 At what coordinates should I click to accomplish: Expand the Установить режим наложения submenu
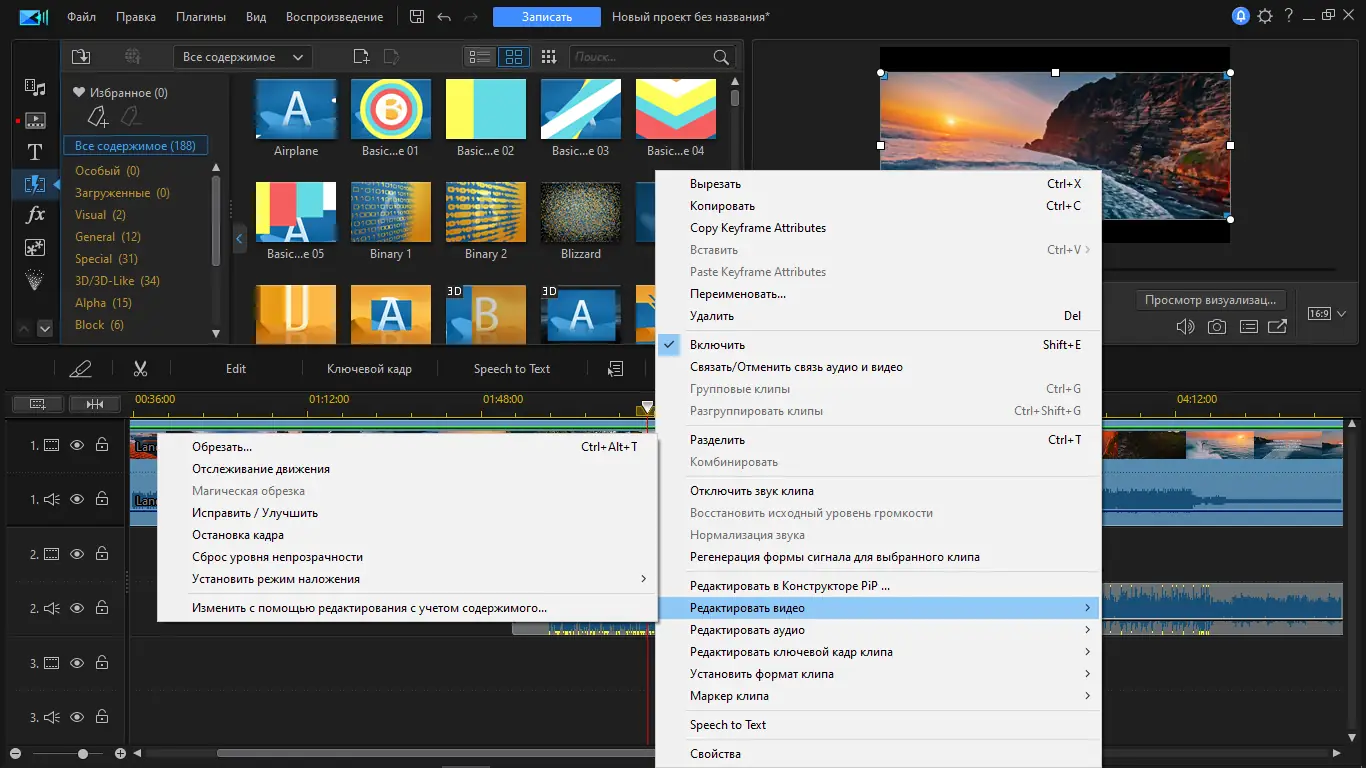[x=407, y=579]
